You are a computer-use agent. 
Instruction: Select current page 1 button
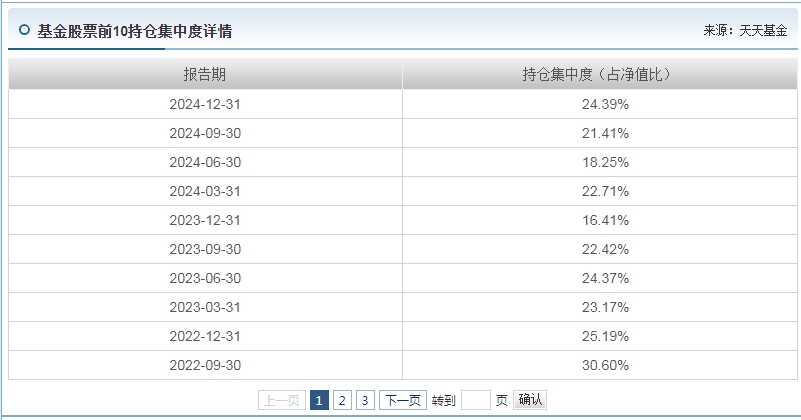[319, 400]
